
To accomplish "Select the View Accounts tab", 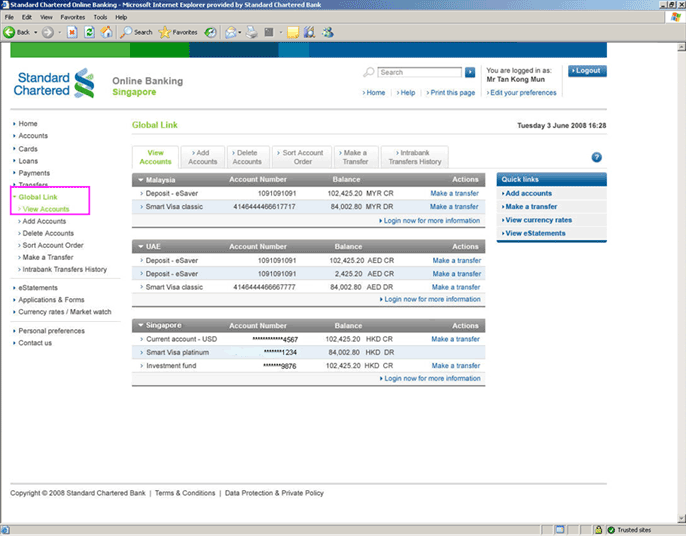I will (155, 157).
